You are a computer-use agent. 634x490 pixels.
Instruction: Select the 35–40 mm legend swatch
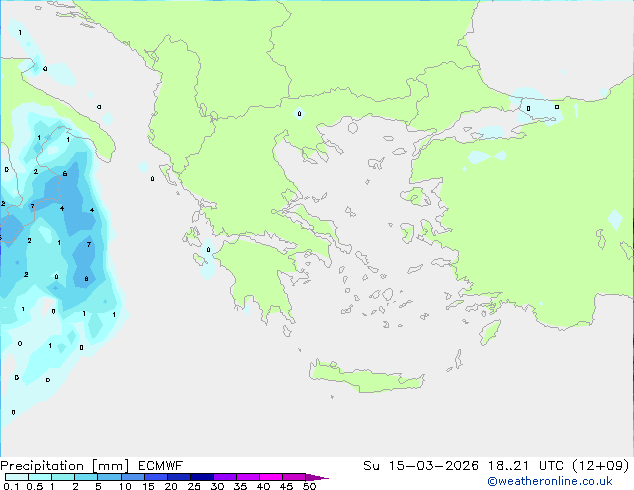[x=248, y=477]
